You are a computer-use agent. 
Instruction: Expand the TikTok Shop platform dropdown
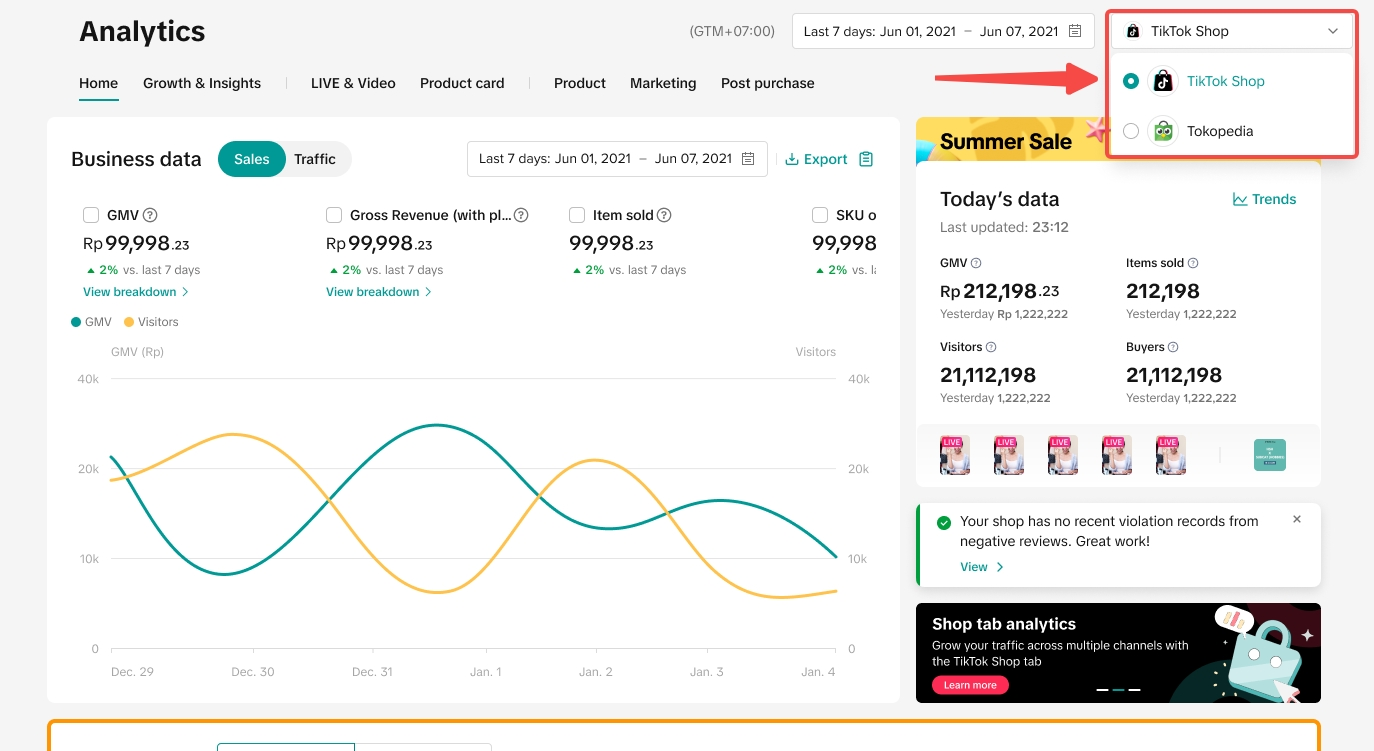(1231, 31)
